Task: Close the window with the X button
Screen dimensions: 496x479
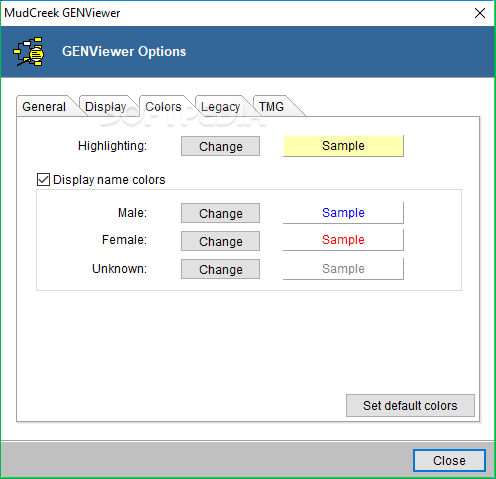Action: pyautogui.click(x=480, y=13)
